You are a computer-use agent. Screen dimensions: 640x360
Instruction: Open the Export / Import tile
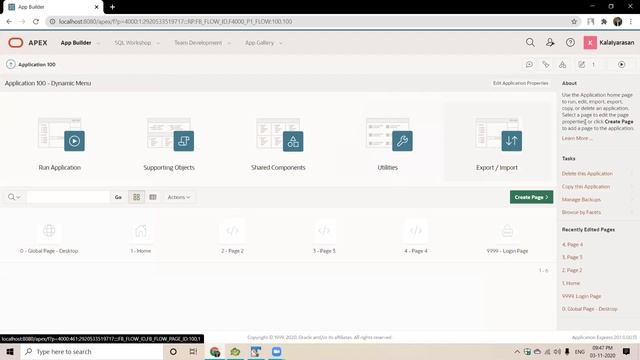[x=497, y=143]
